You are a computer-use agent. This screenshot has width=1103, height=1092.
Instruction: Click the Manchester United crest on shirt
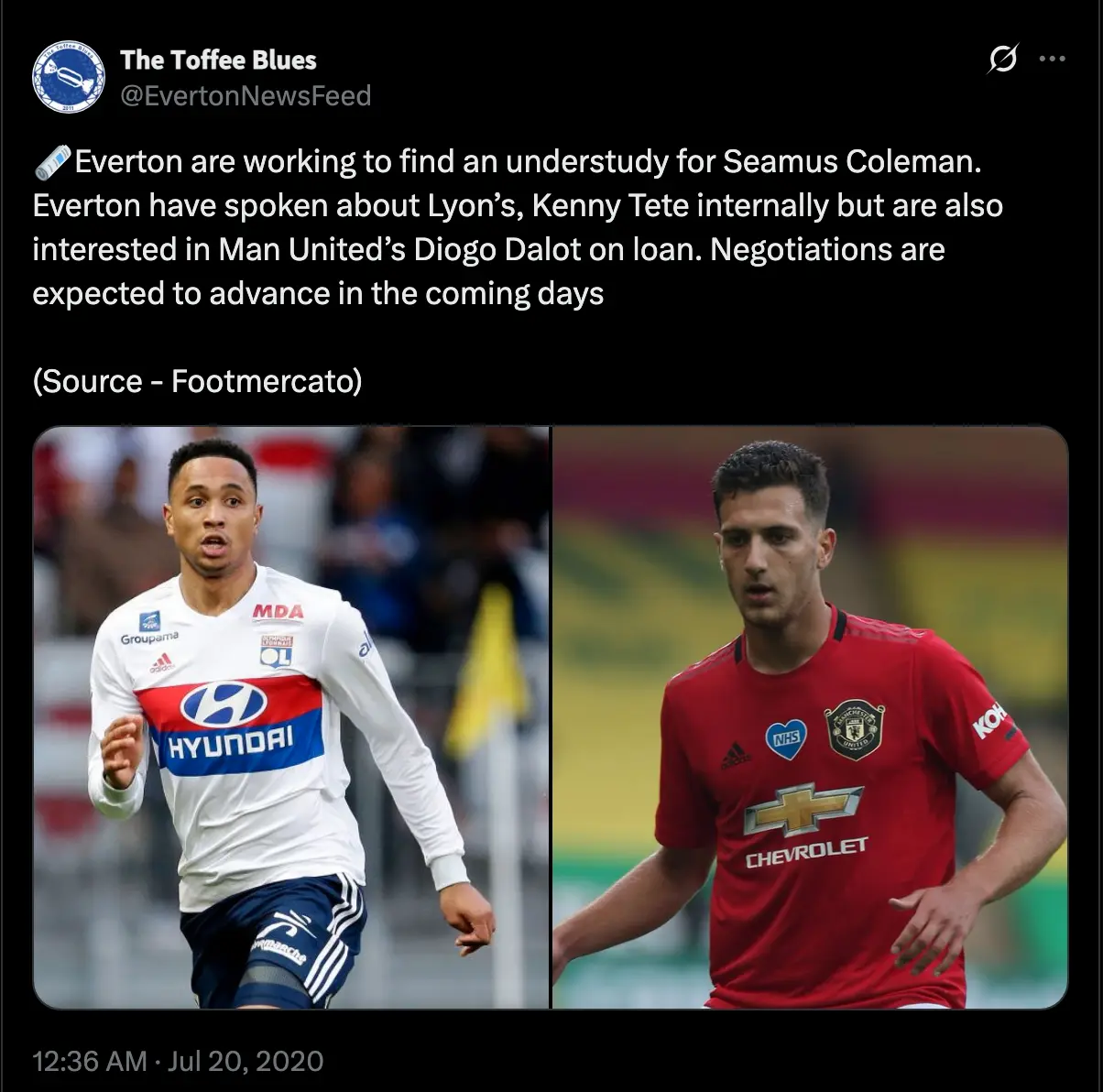(x=855, y=729)
